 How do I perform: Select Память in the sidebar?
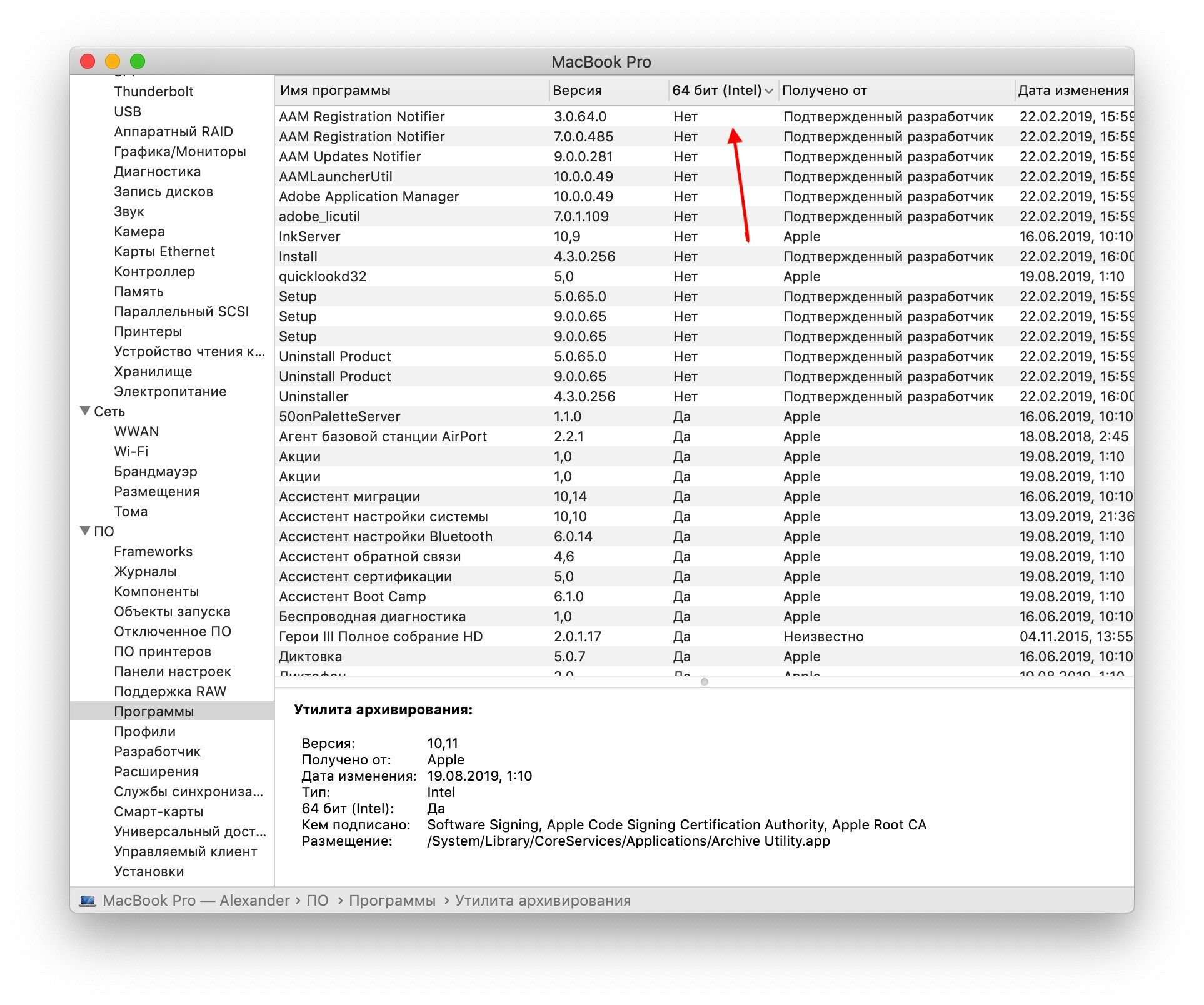coord(139,291)
